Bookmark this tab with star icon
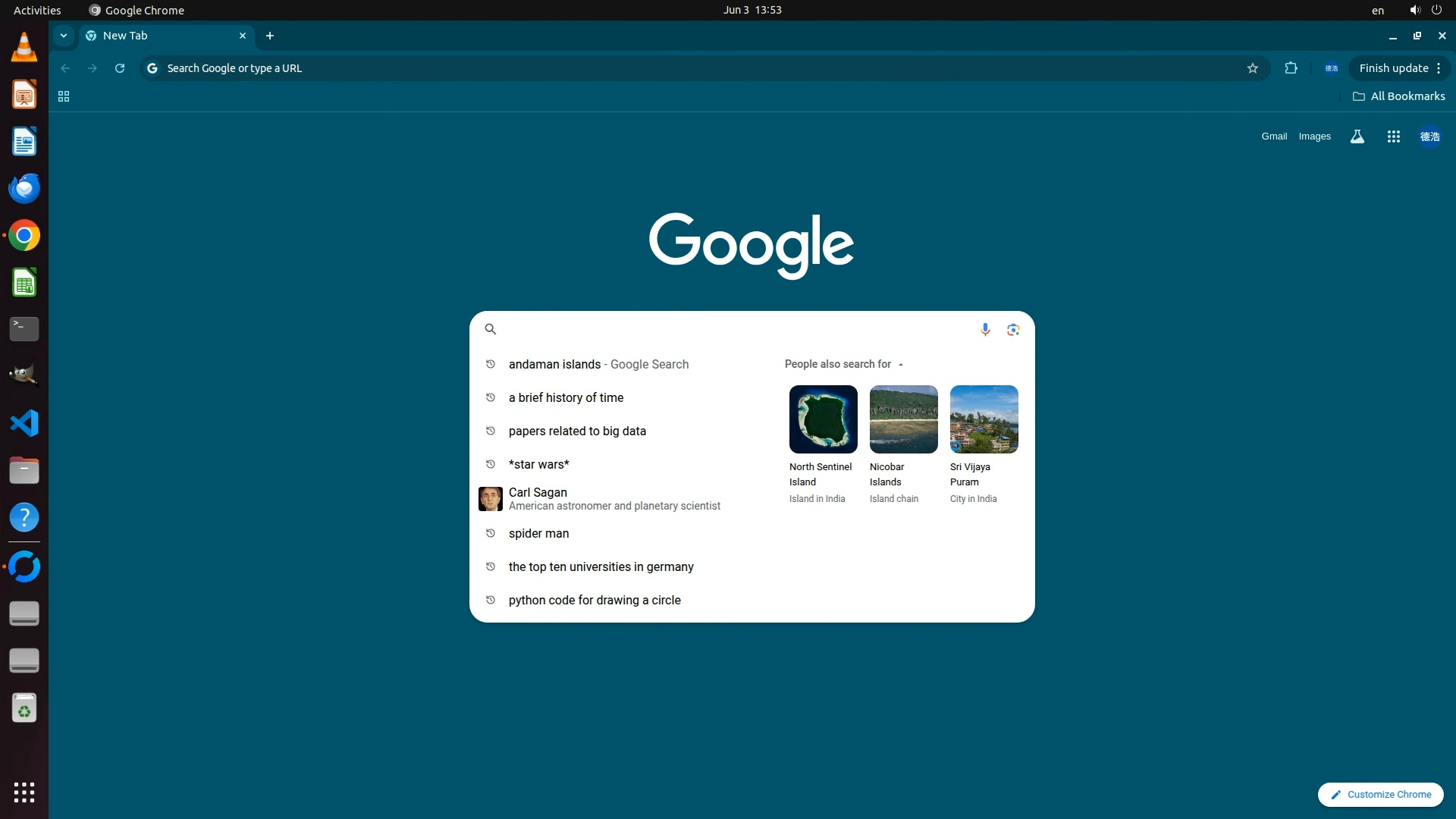The width and height of the screenshot is (1456, 819). [1253, 68]
